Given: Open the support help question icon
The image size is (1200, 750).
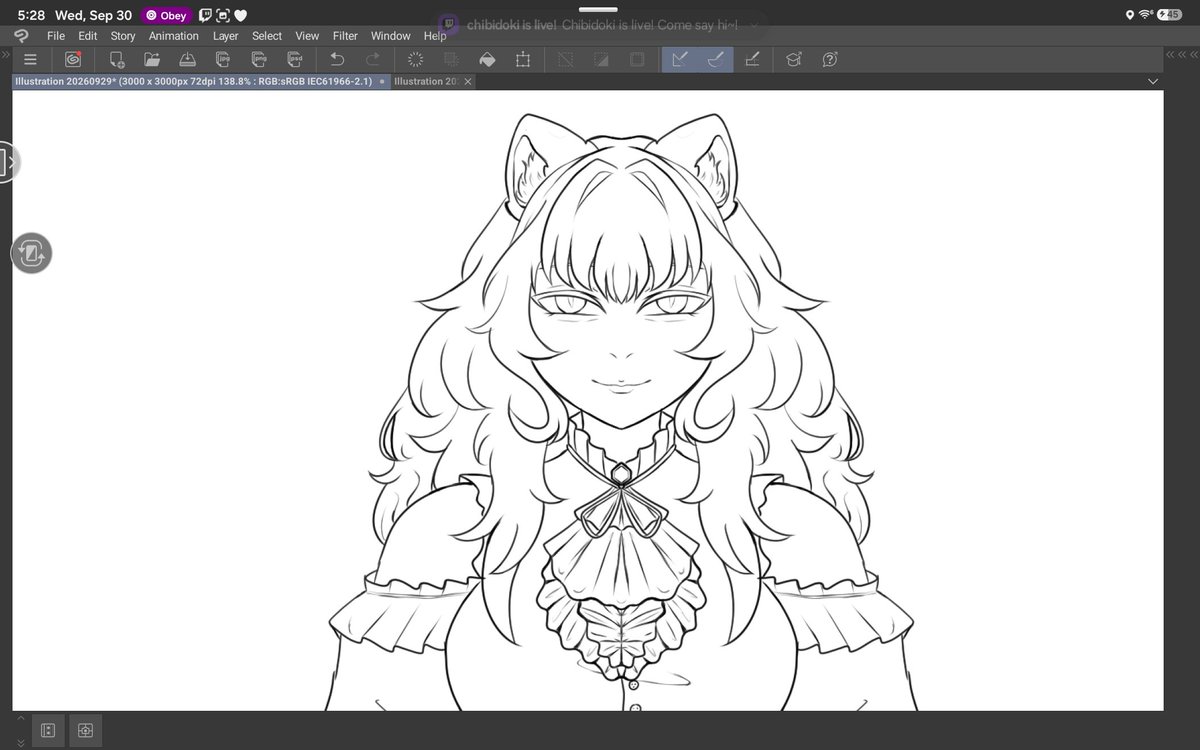Looking at the screenshot, I should point(830,59).
